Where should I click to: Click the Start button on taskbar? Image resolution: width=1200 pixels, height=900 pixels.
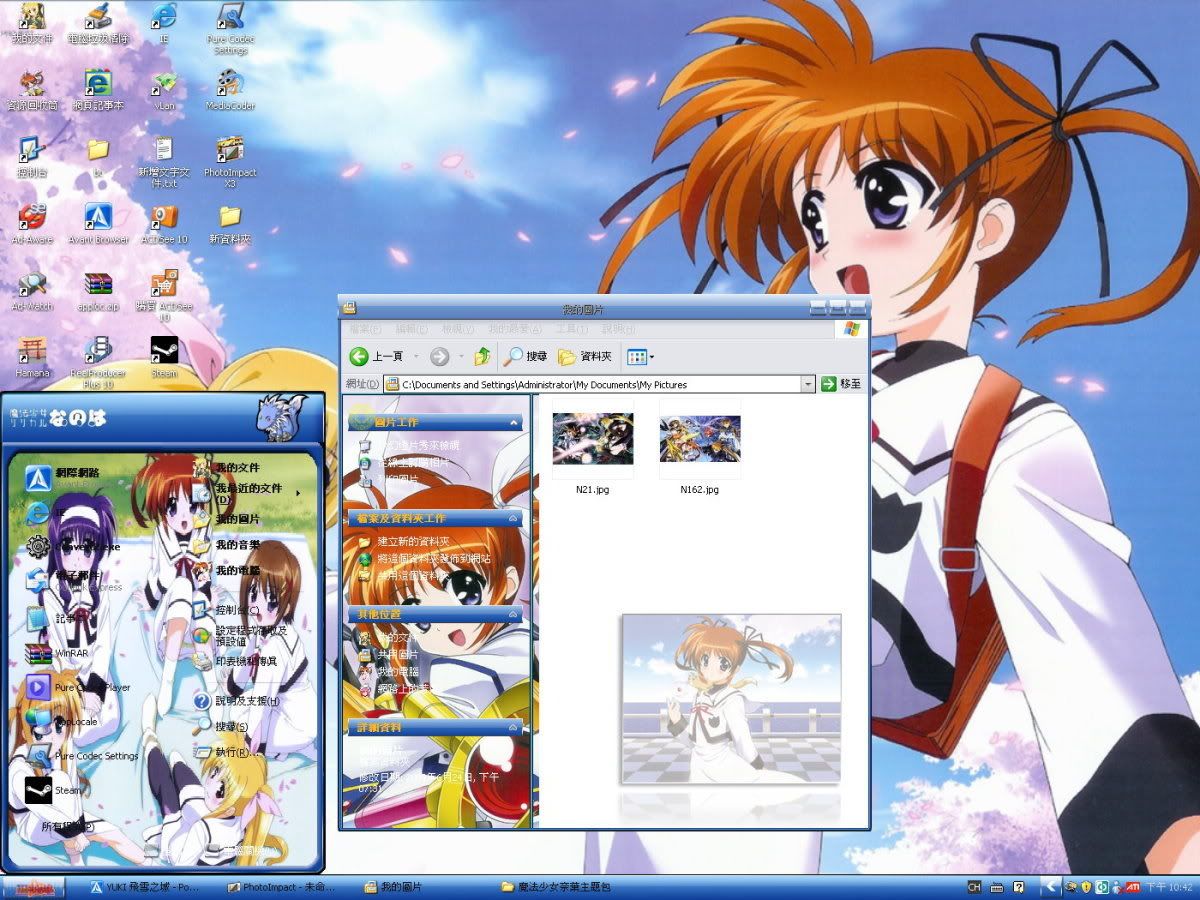point(33,887)
